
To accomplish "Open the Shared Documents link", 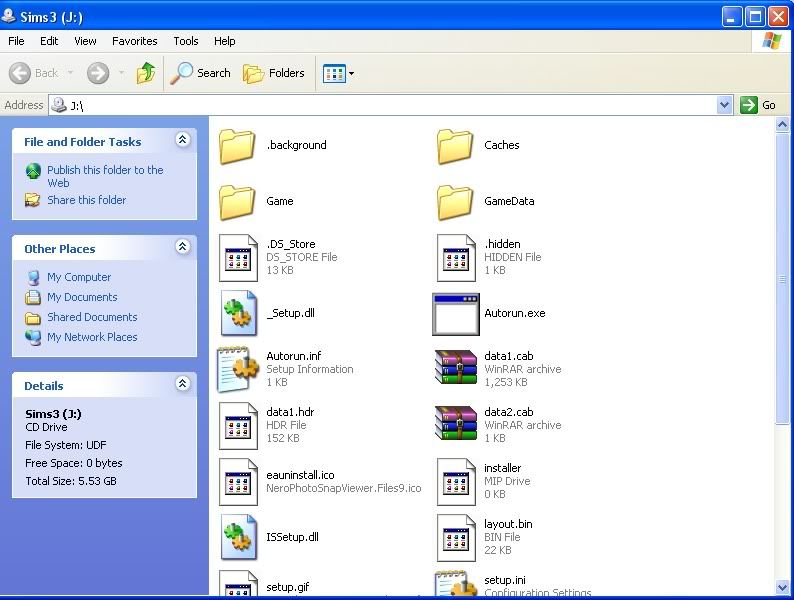I will [92, 317].
